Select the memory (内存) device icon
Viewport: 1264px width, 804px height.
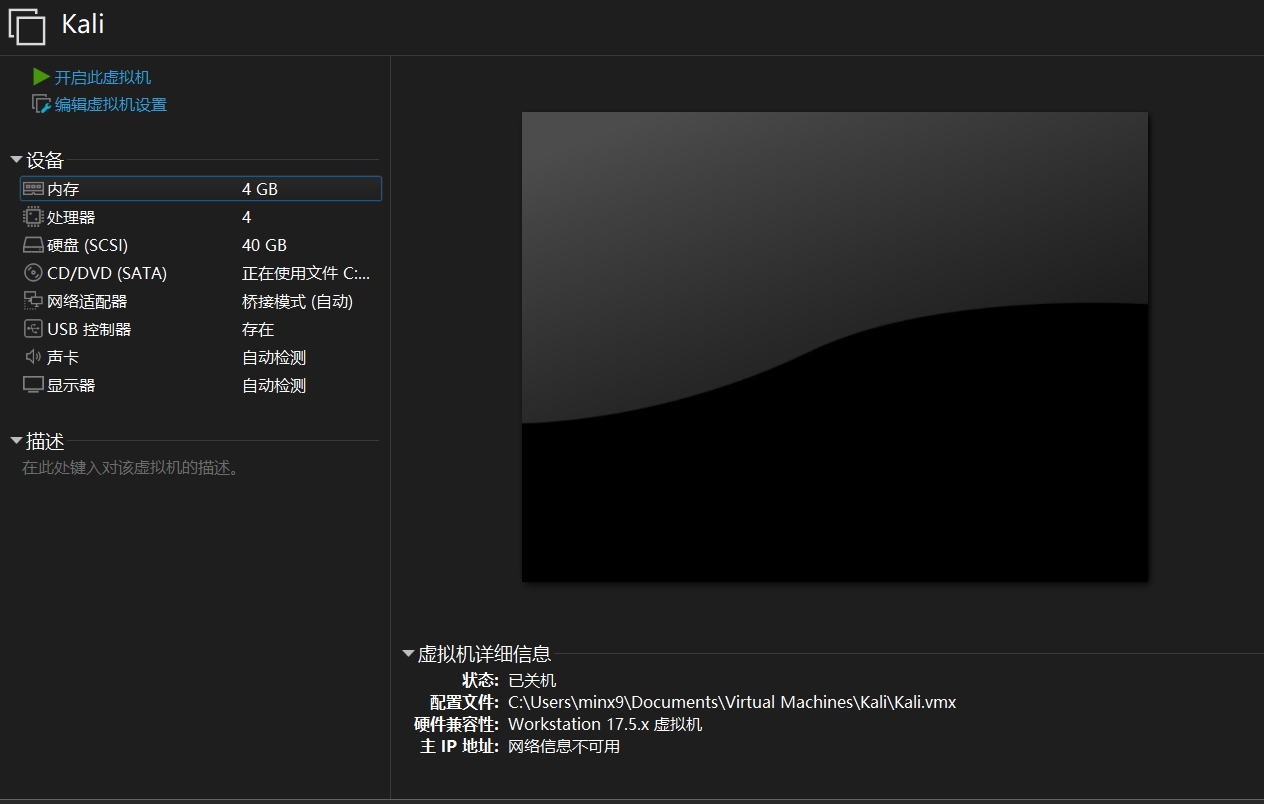tap(33, 189)
